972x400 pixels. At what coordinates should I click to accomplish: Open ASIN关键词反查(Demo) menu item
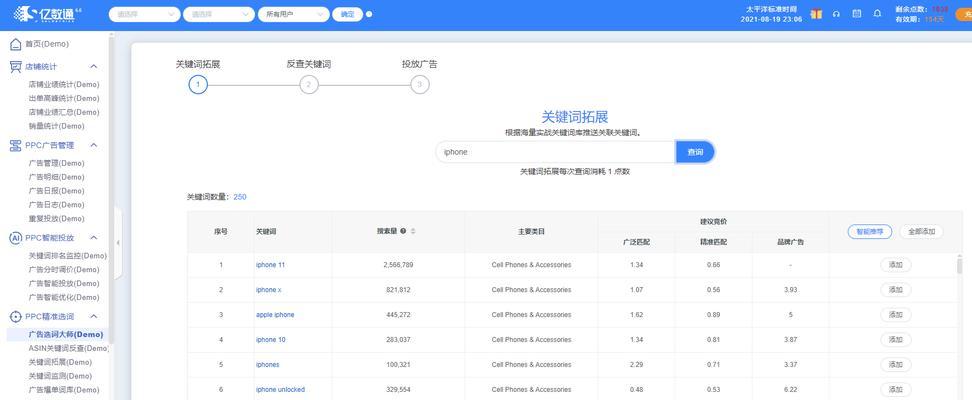[69, 348]
